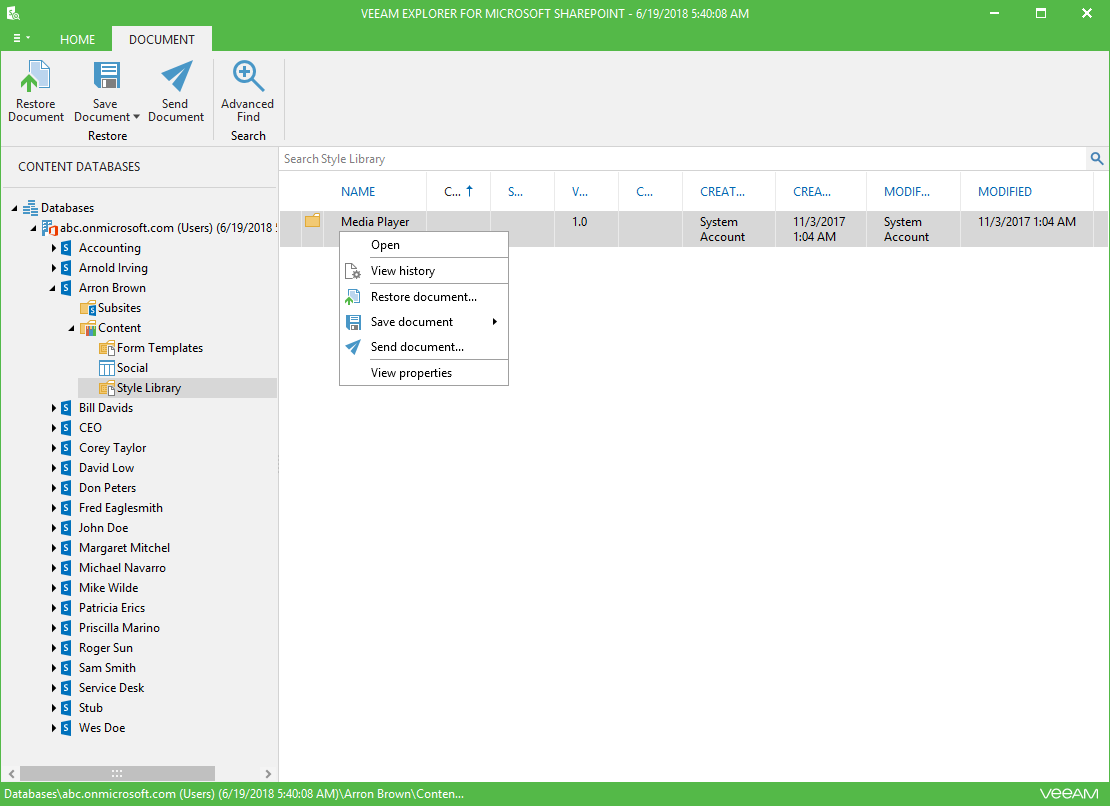The width and height of the screenshot is (1110, 806).
Task: Sort by the MODIF... column header
Action: click(x=907, y=192)
